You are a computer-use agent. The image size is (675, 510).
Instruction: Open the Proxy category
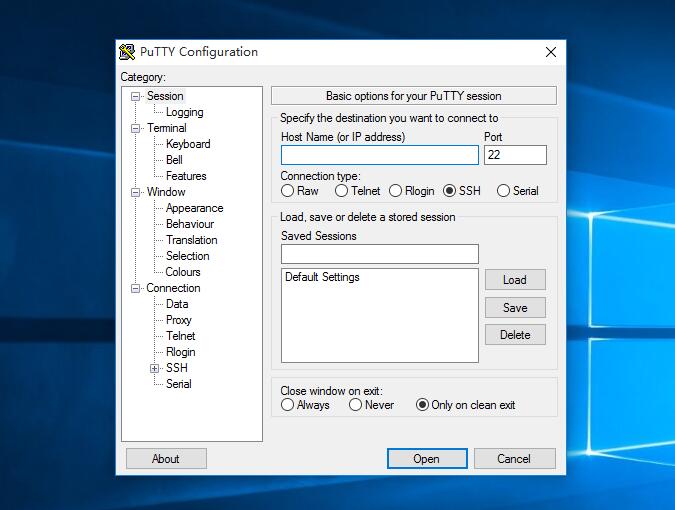click(179, 320)
